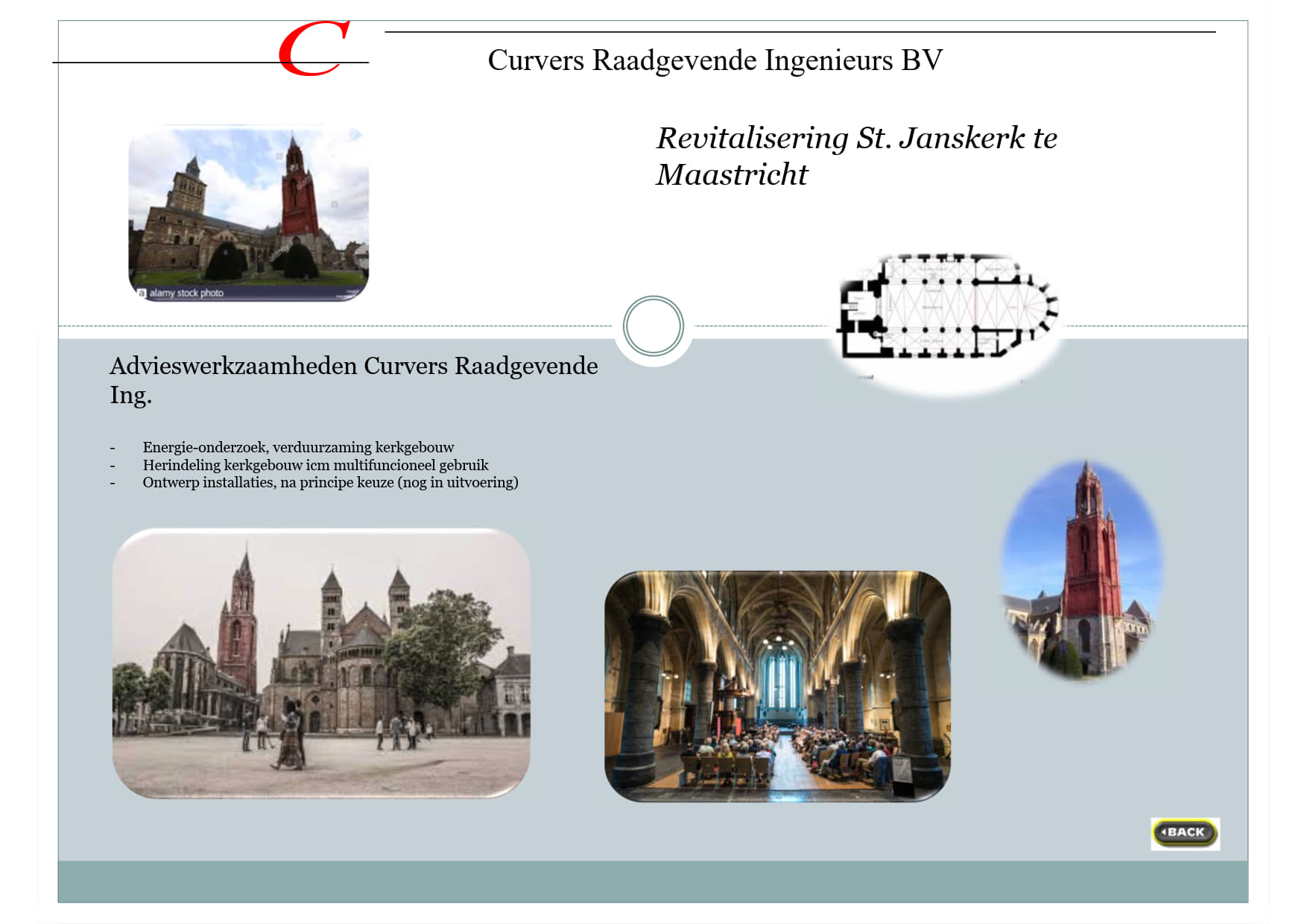The height and width of the screenshot is (924, 1307).
Task: Open the church interior audience photo
Action: [x=777, y=686]
